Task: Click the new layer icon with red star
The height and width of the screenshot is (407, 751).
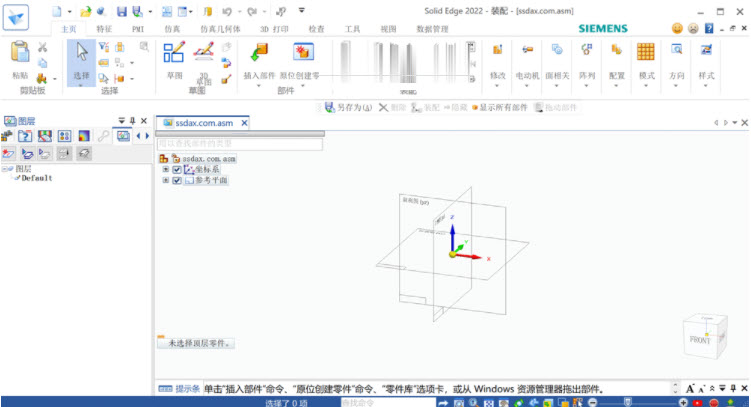Action: pyautogui.click(x=8, y=154)
